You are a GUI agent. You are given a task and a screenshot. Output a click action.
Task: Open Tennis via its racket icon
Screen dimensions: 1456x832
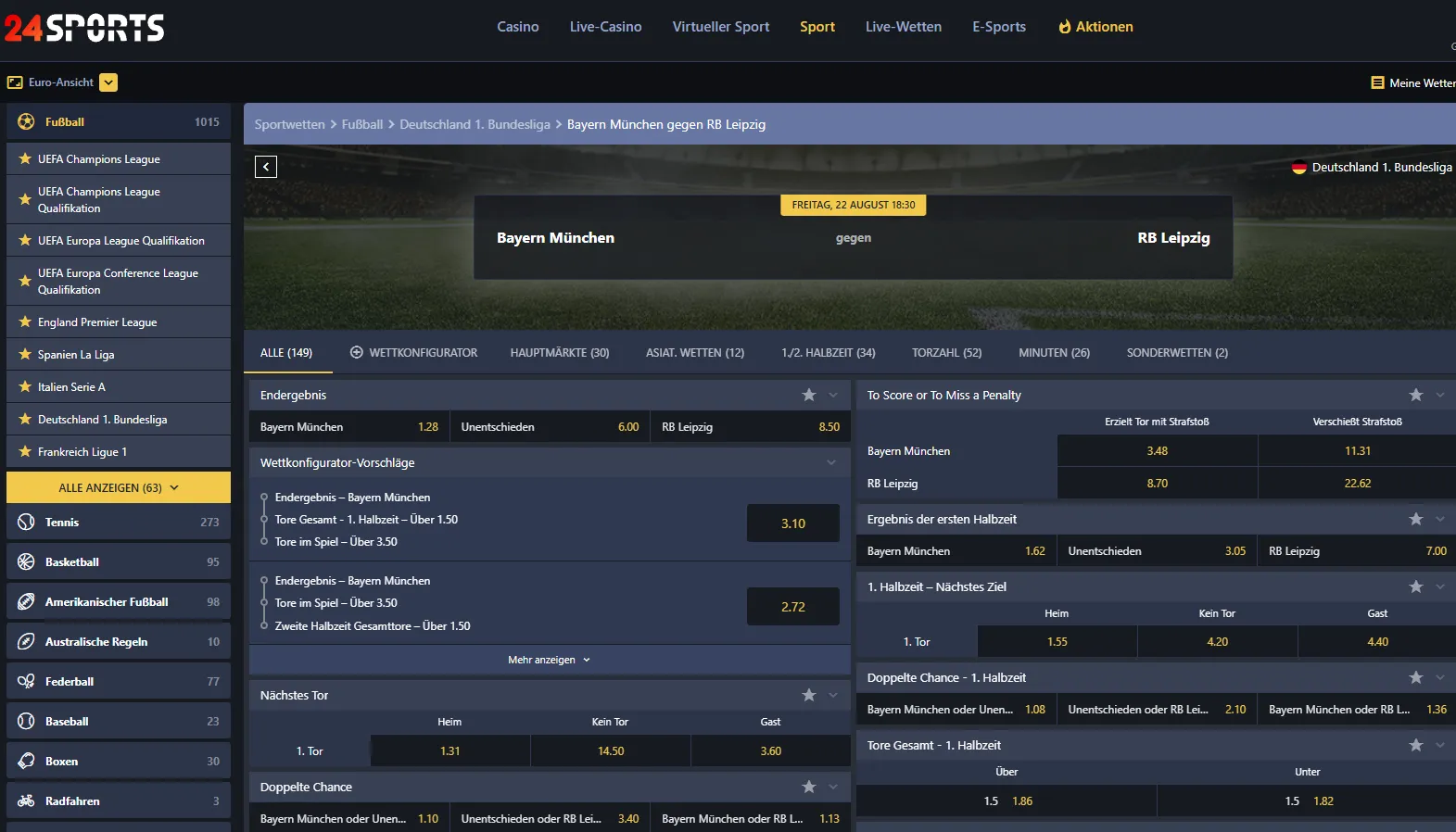[x=26, y=522]
